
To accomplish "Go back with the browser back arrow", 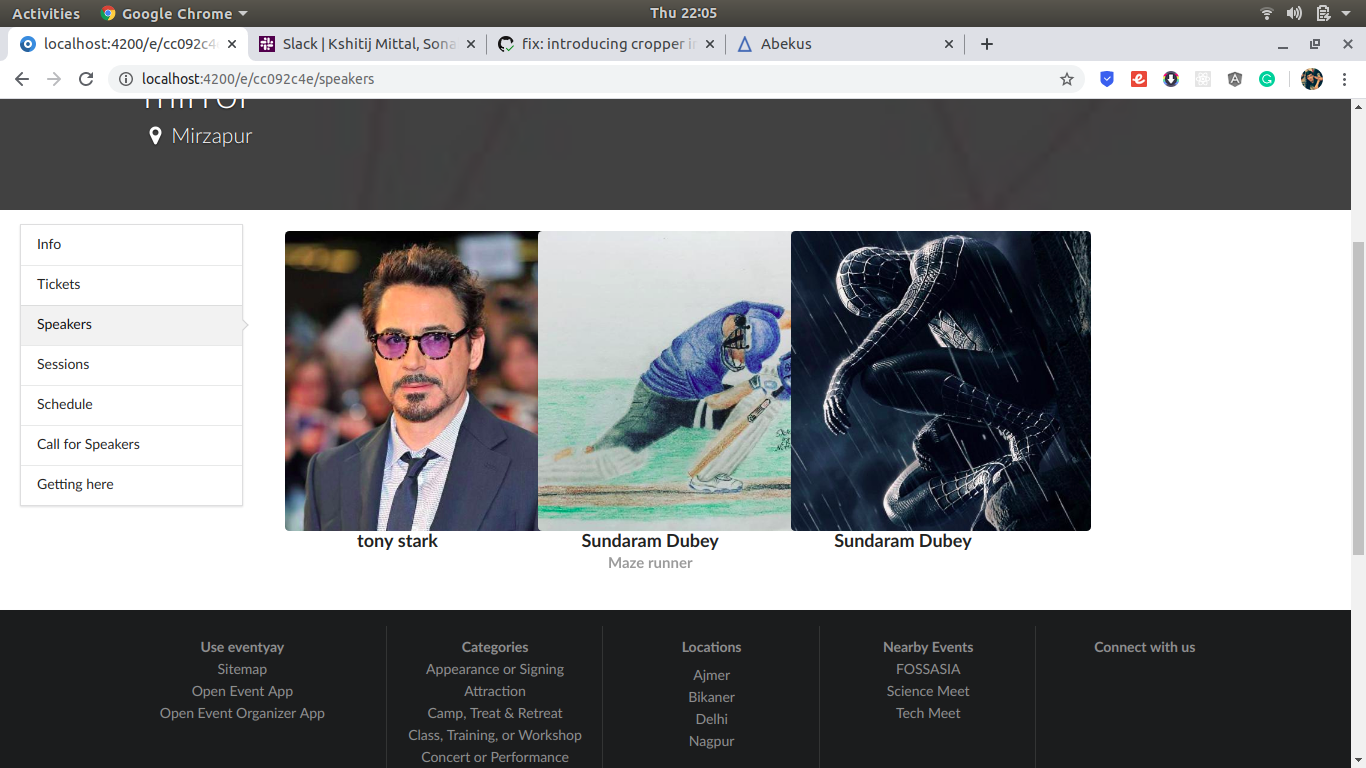I will pyautogui.click(x=22, y=79).
